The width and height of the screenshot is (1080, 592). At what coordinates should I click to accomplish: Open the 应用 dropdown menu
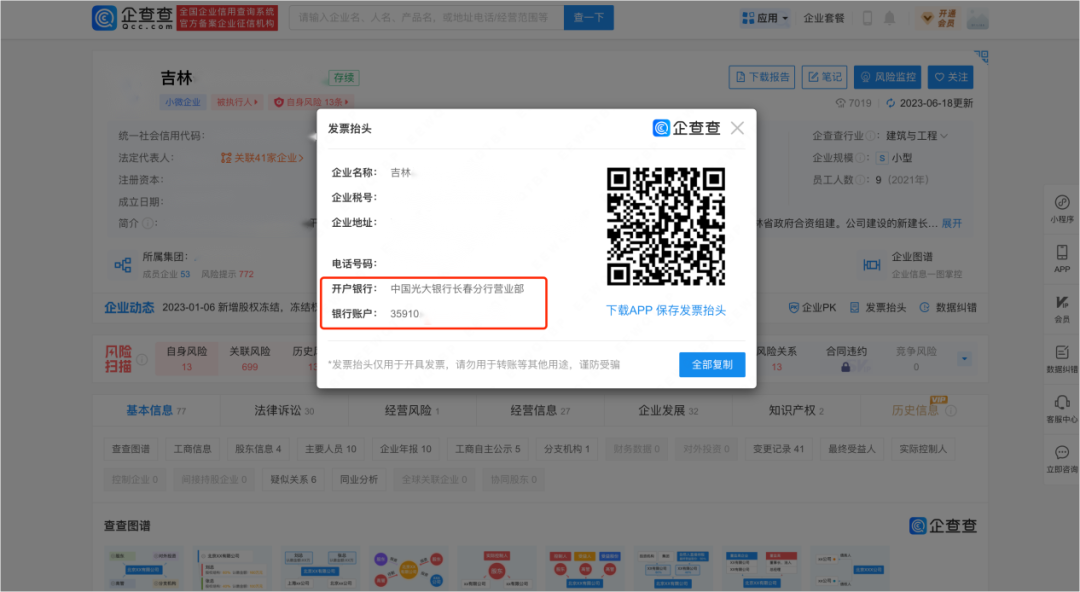(765, 19)
